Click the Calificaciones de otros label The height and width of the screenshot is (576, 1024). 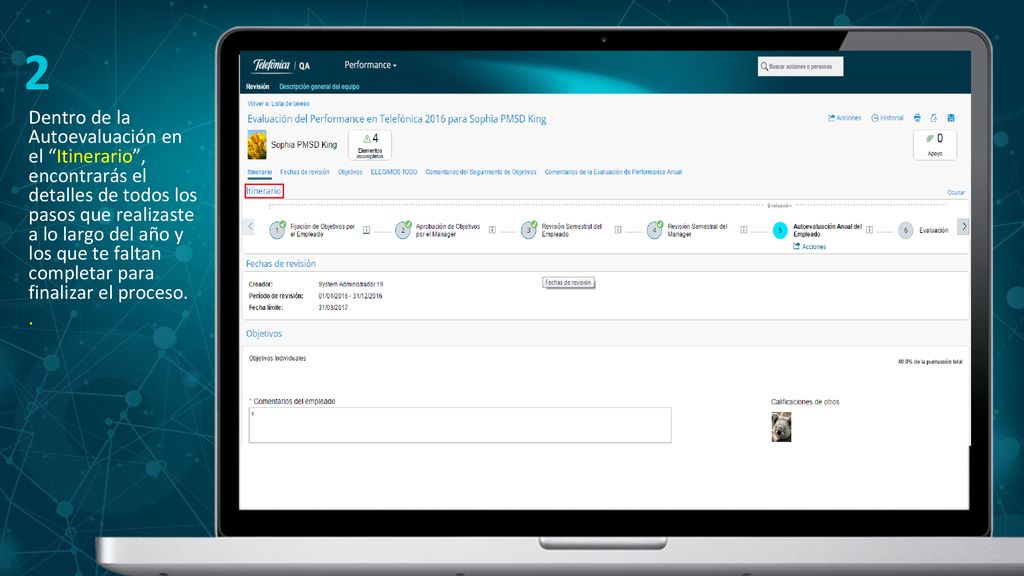[805, 402]
